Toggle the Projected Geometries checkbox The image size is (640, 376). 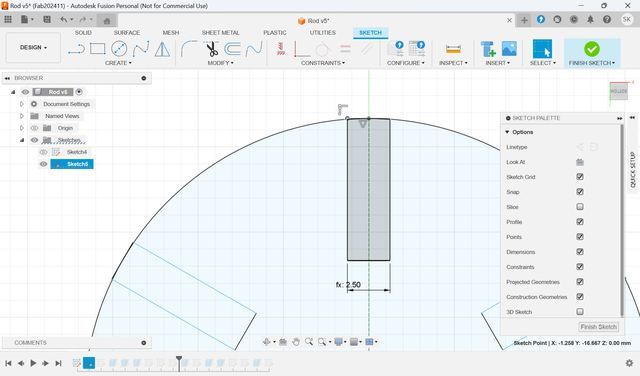[x=580, y=282]
